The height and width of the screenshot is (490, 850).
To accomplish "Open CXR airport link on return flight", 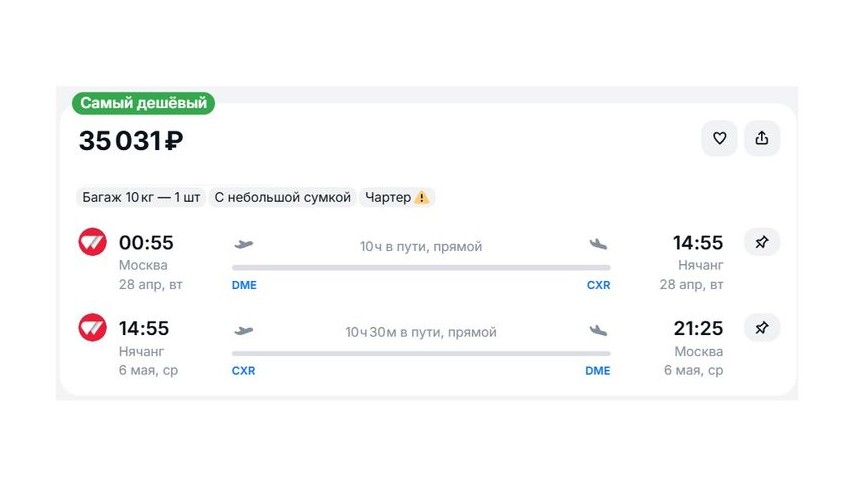I will pos(244,371).
